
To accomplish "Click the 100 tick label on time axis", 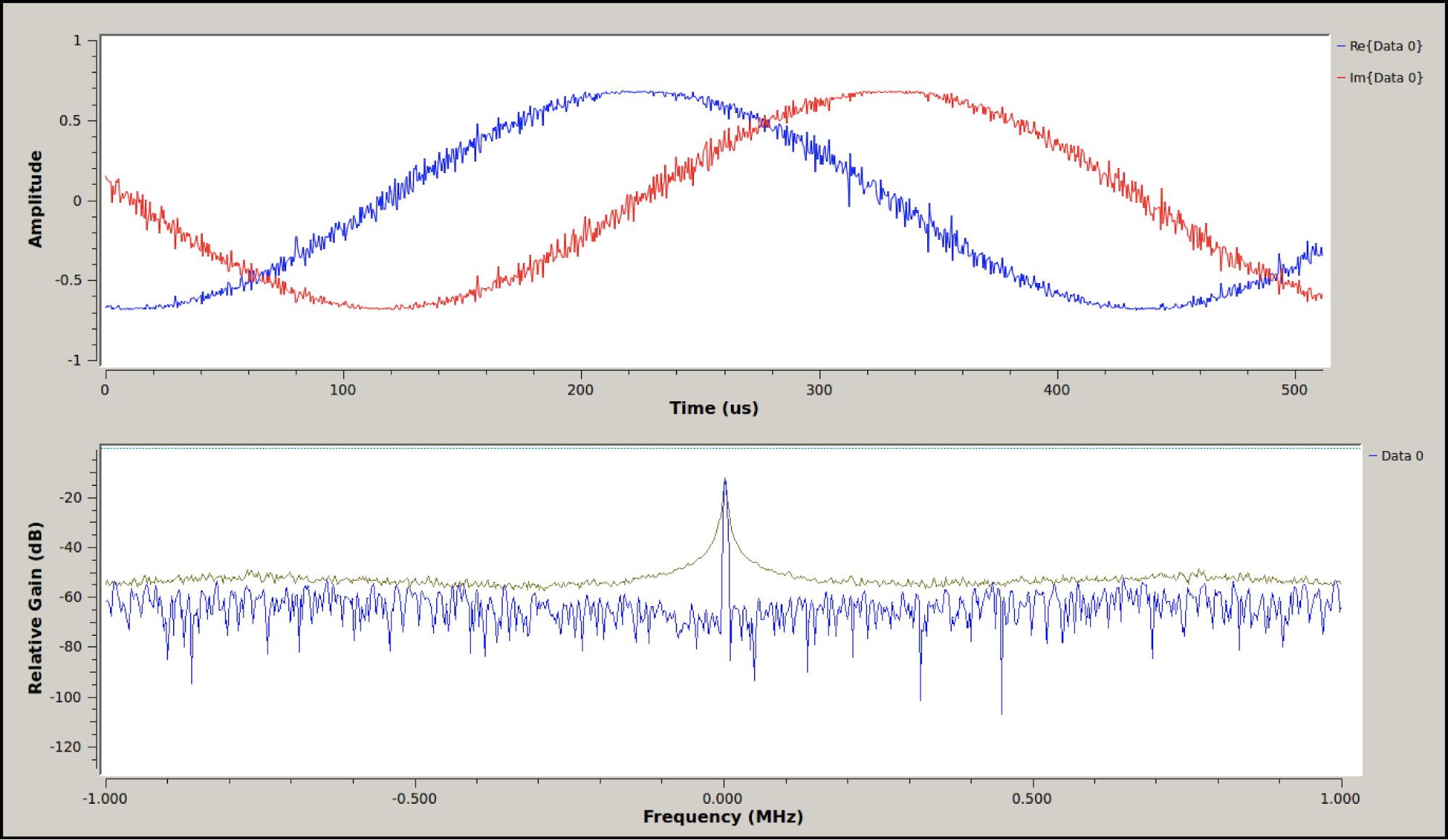I will point(343,390).
